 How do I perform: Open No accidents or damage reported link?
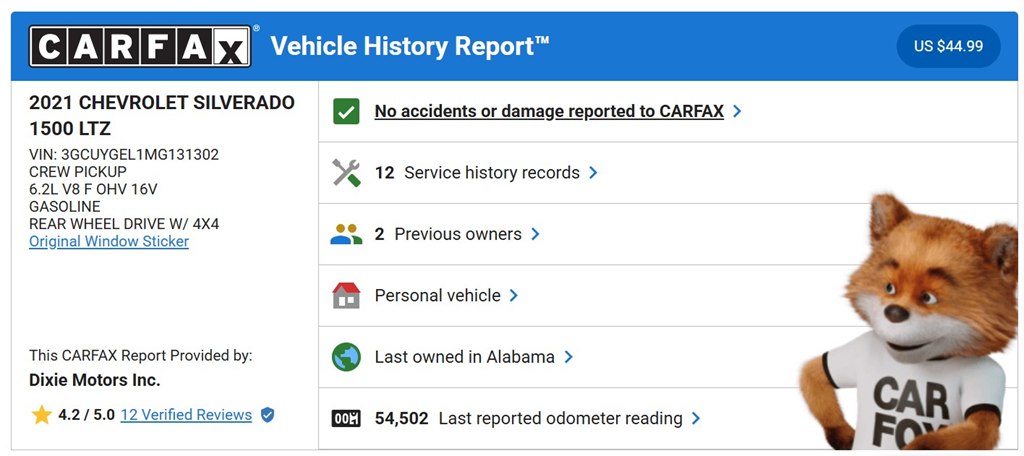(549, 112)
